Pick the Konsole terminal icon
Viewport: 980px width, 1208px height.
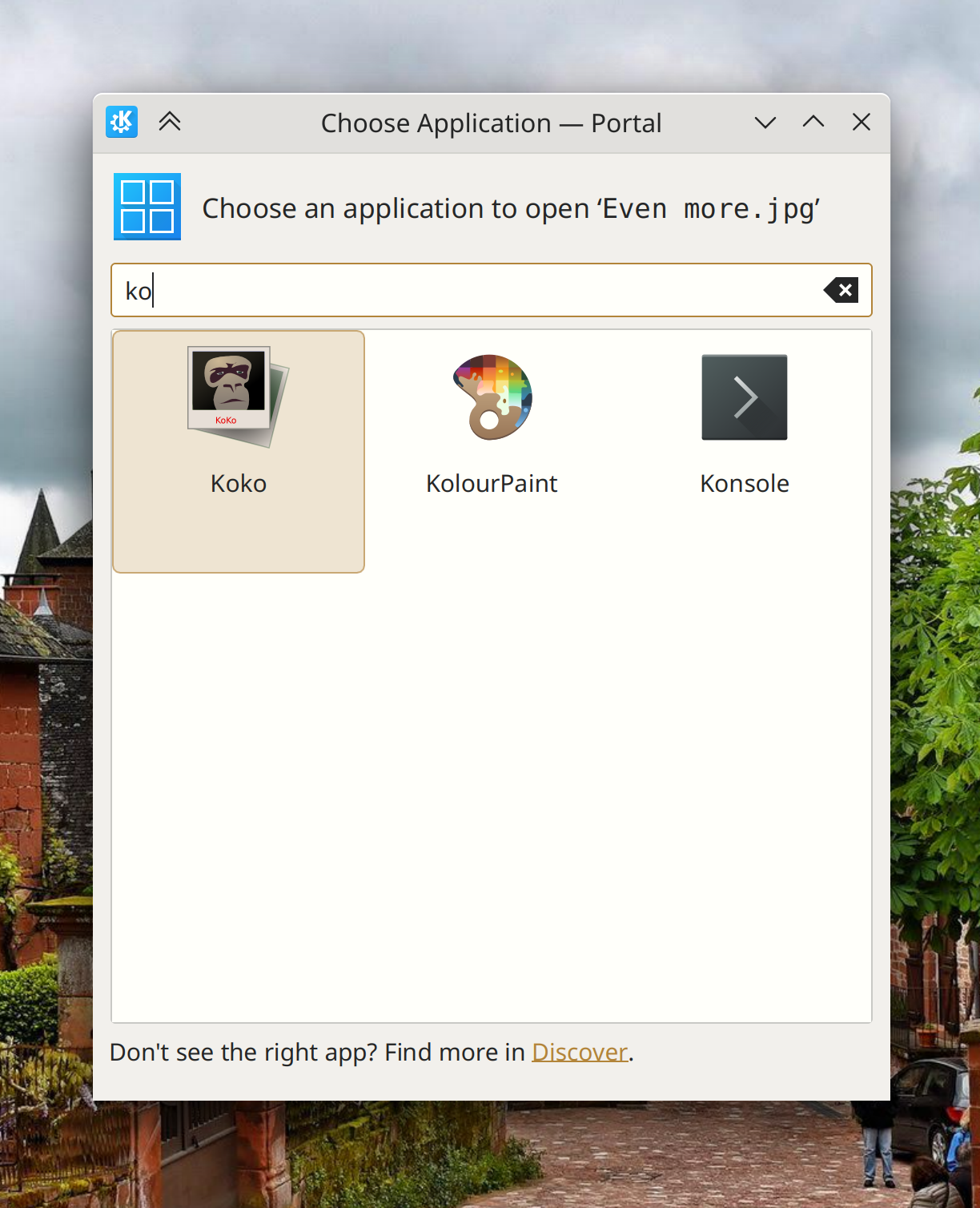(x=744, y=397)
